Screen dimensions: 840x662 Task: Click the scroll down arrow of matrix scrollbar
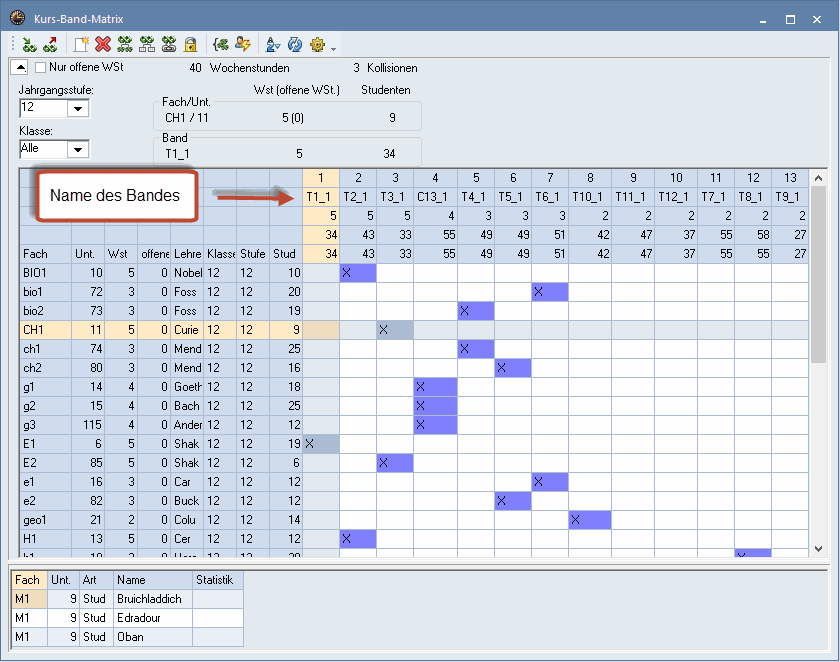[x=819, y=549]
